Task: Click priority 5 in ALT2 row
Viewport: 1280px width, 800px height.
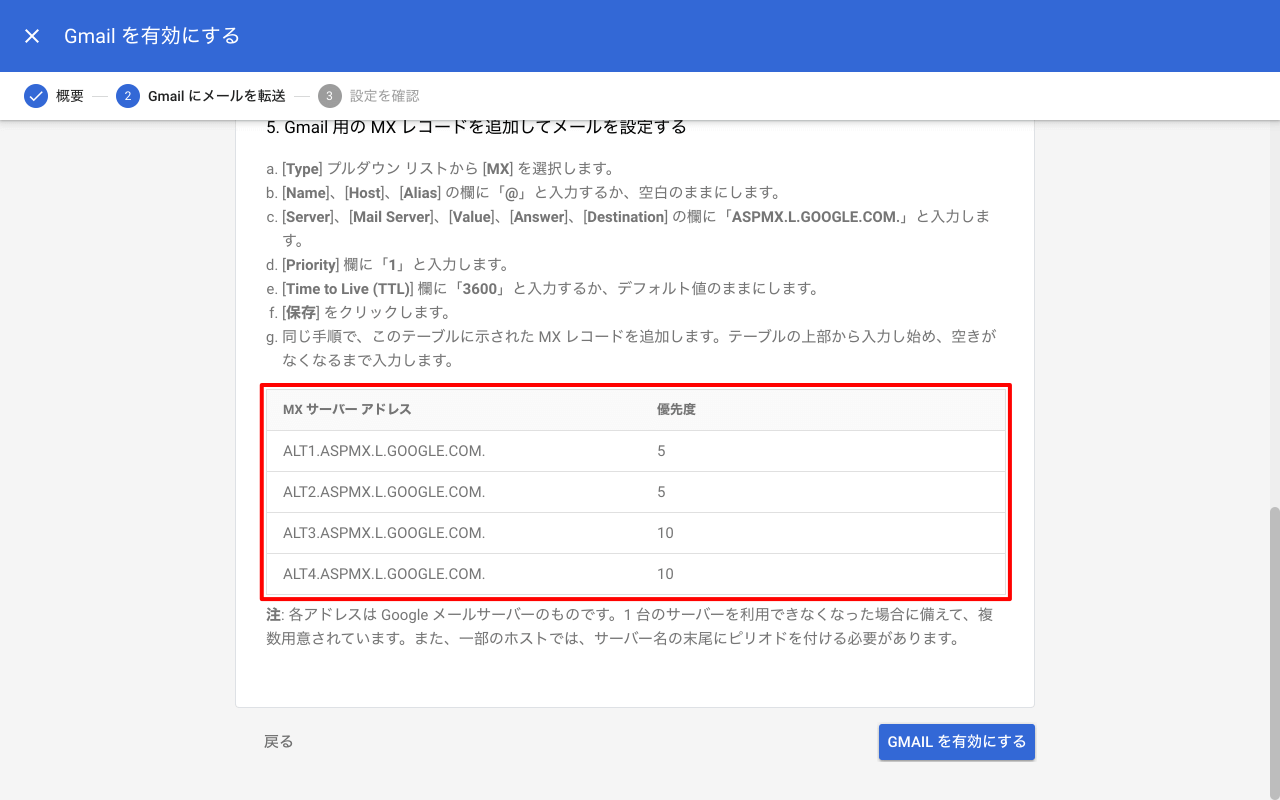Action: pyautogui.click(x=661, y=492)
